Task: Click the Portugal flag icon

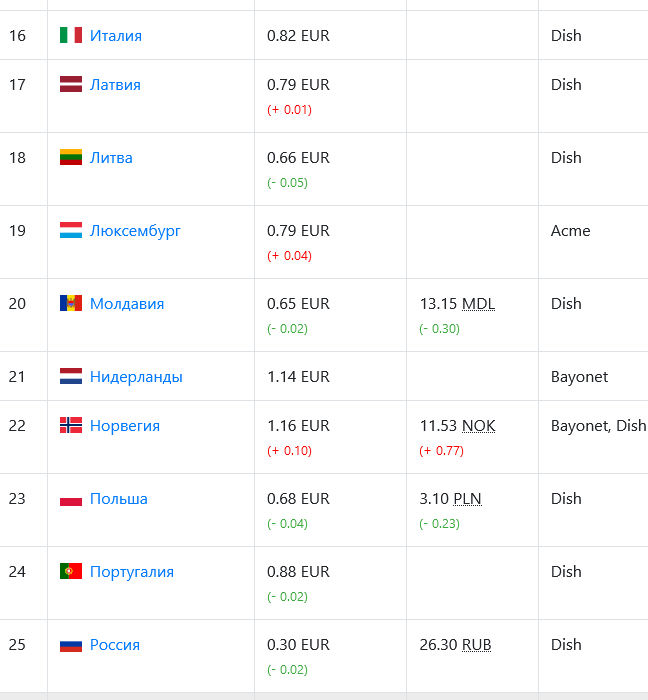Action: pyautogui.click(x=71, y=571)
